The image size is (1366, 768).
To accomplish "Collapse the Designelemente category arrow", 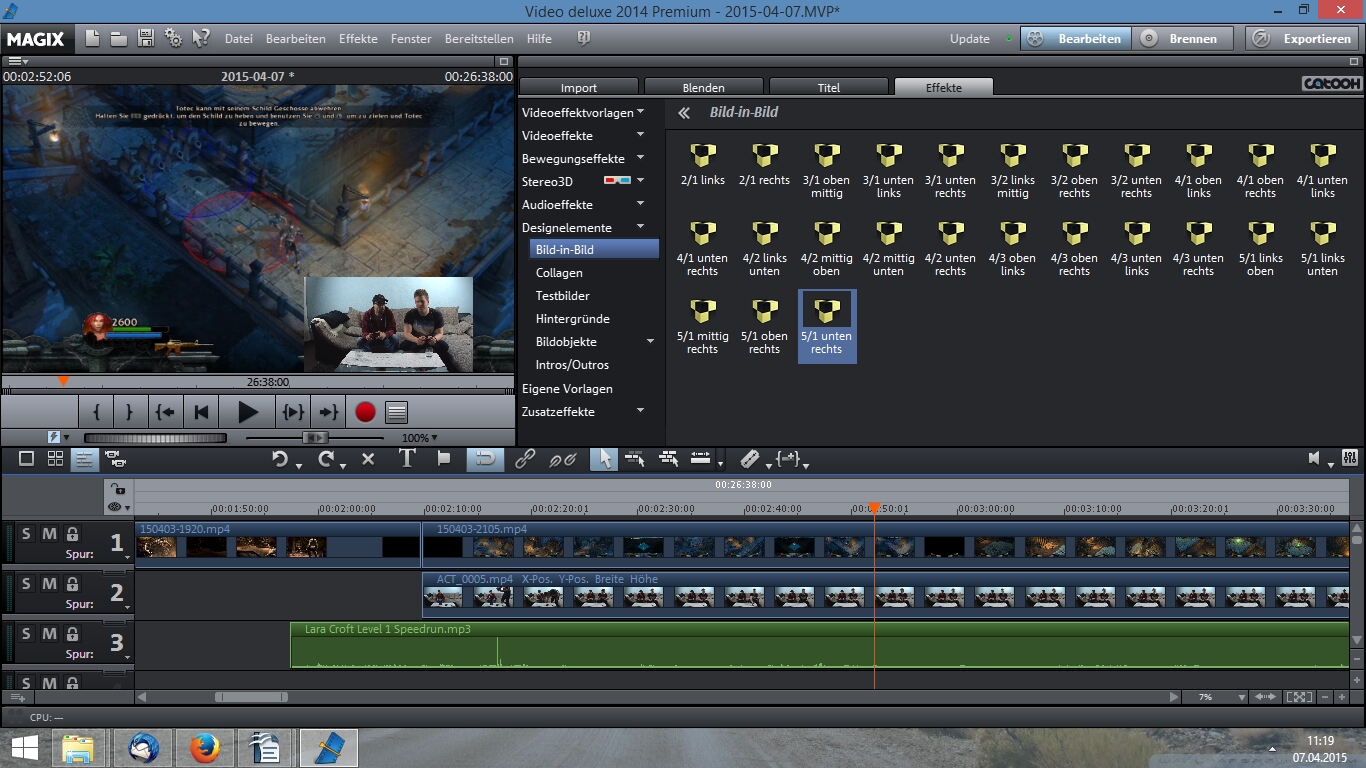I will (x=640, y=226).
